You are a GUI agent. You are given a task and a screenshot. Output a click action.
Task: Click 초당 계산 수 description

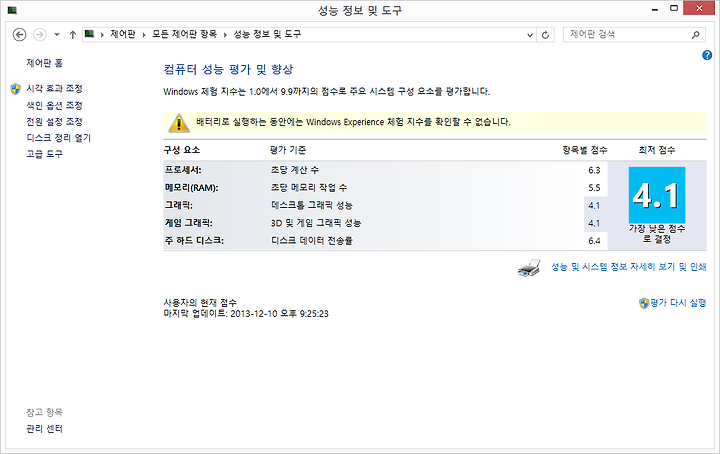[x=294, y=170]
